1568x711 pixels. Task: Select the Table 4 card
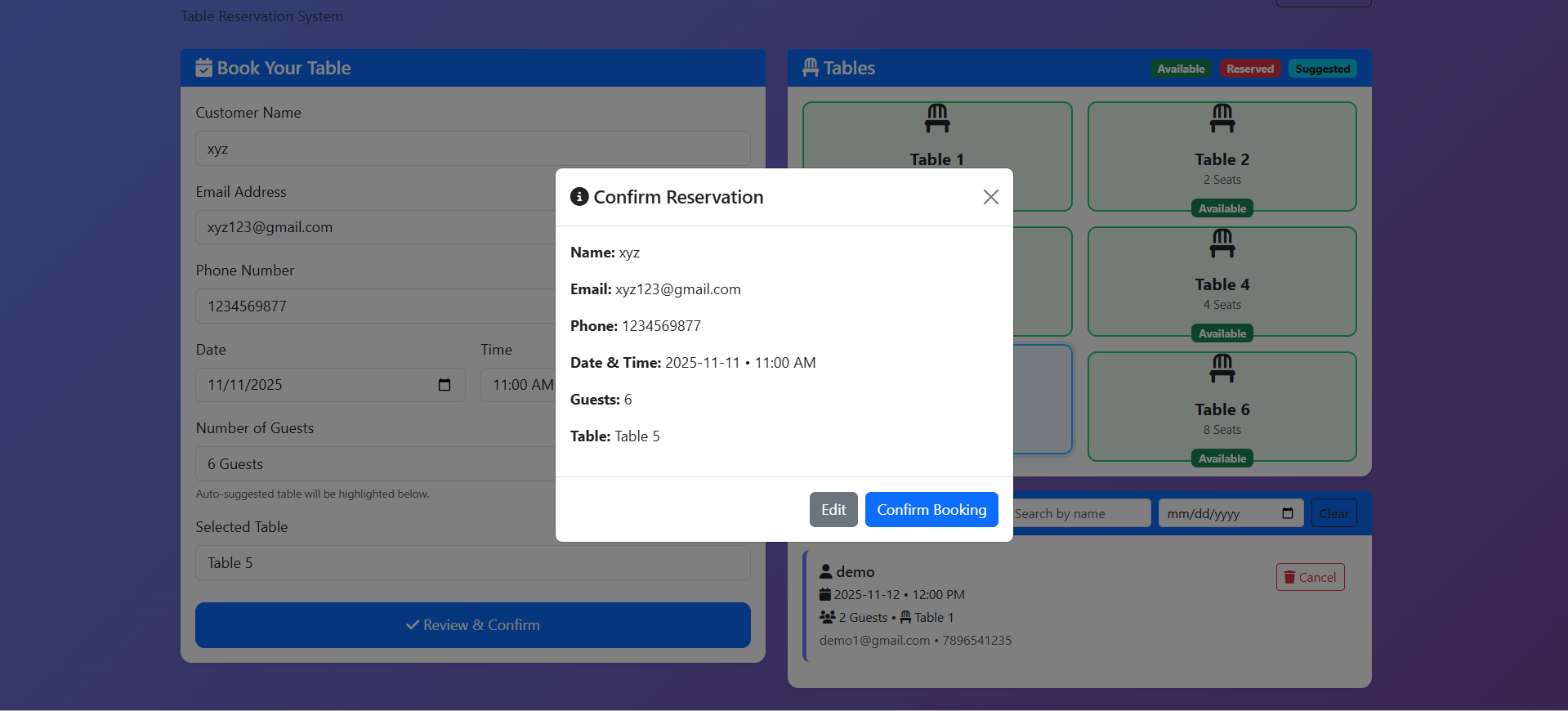(1222, 281)
